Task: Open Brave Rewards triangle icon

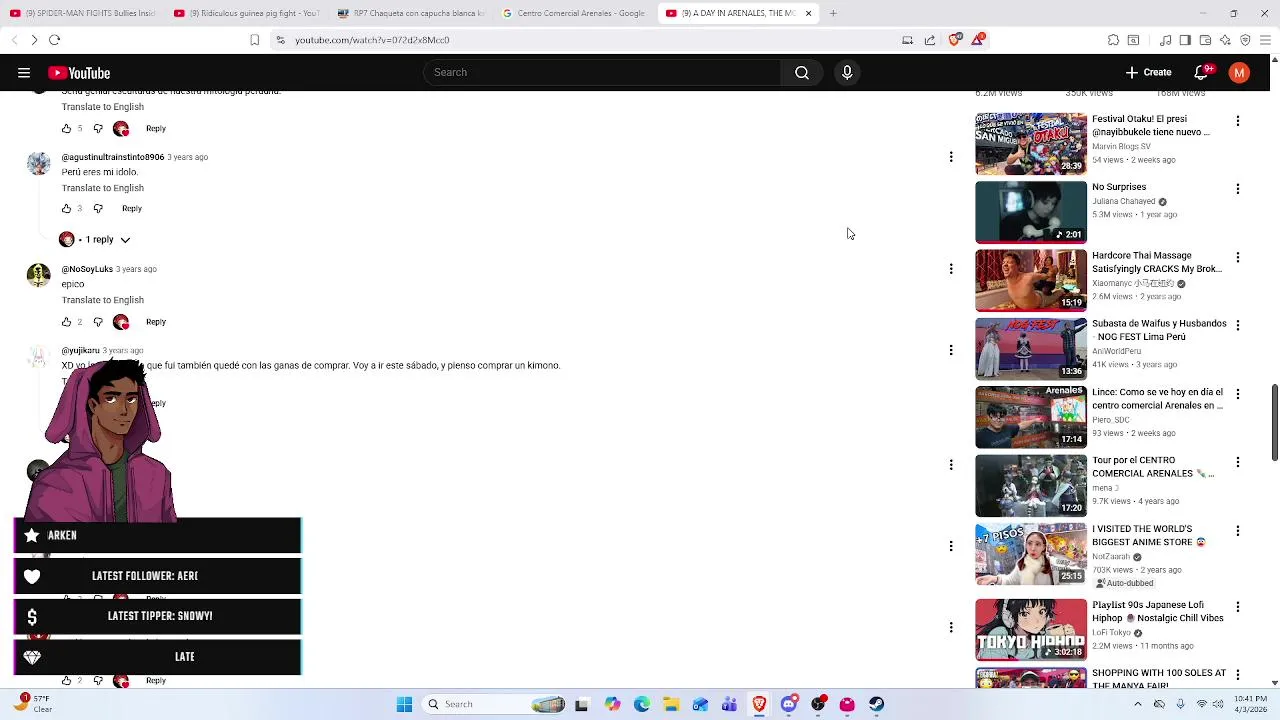Action: tap(978, 40)
